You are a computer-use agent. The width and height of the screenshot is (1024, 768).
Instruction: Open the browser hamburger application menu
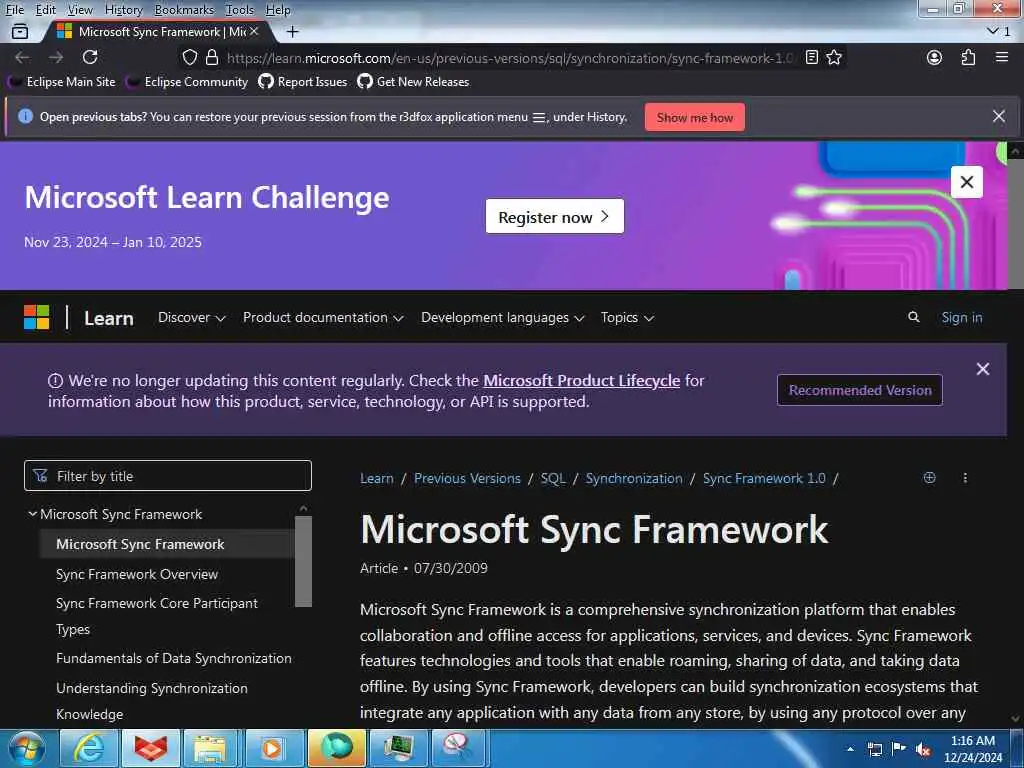(x=1002, y=57)
